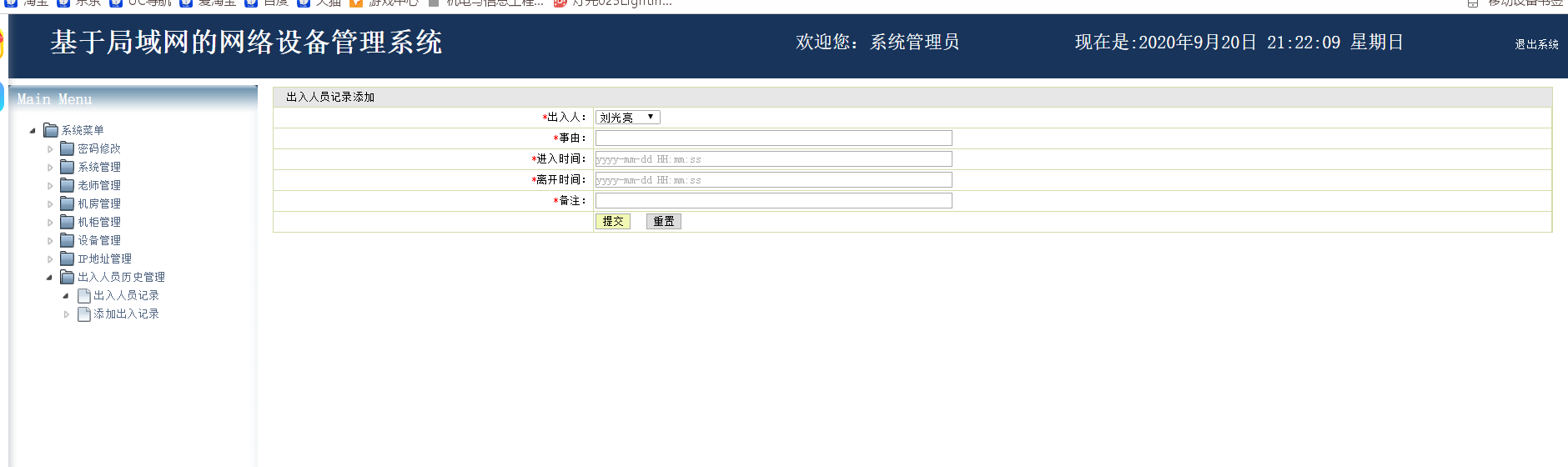This screenshot has width=1568, height=467.
Task: Click the folder icon beside 系统管理
Action: tap(68, 167)
